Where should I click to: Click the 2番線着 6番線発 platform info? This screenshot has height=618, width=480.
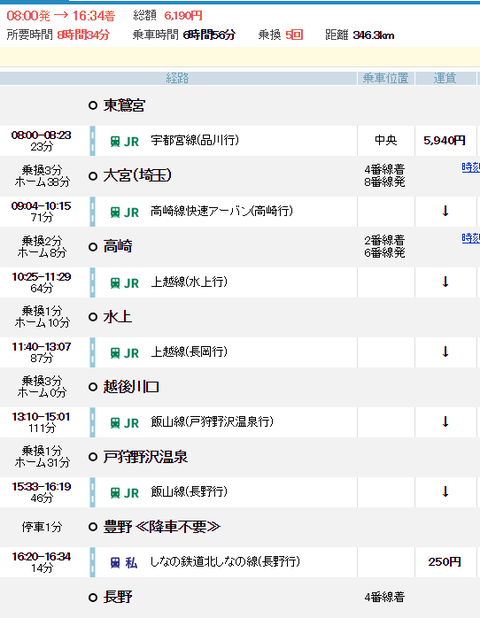385,247
